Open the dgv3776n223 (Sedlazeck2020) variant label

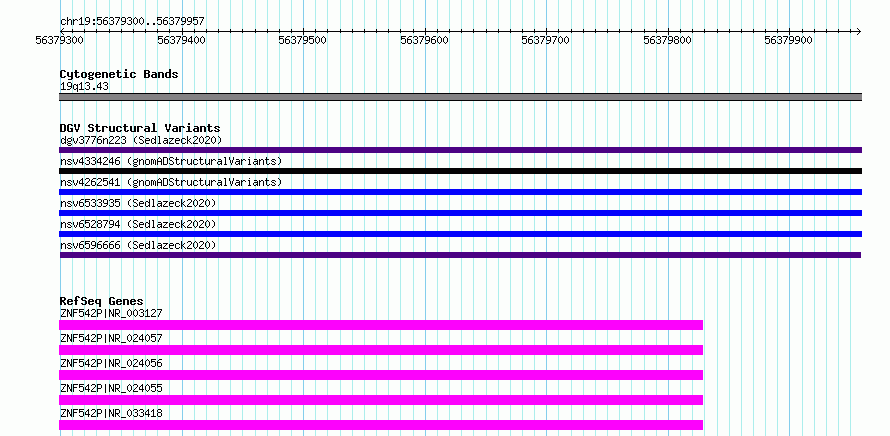[141, 140]
